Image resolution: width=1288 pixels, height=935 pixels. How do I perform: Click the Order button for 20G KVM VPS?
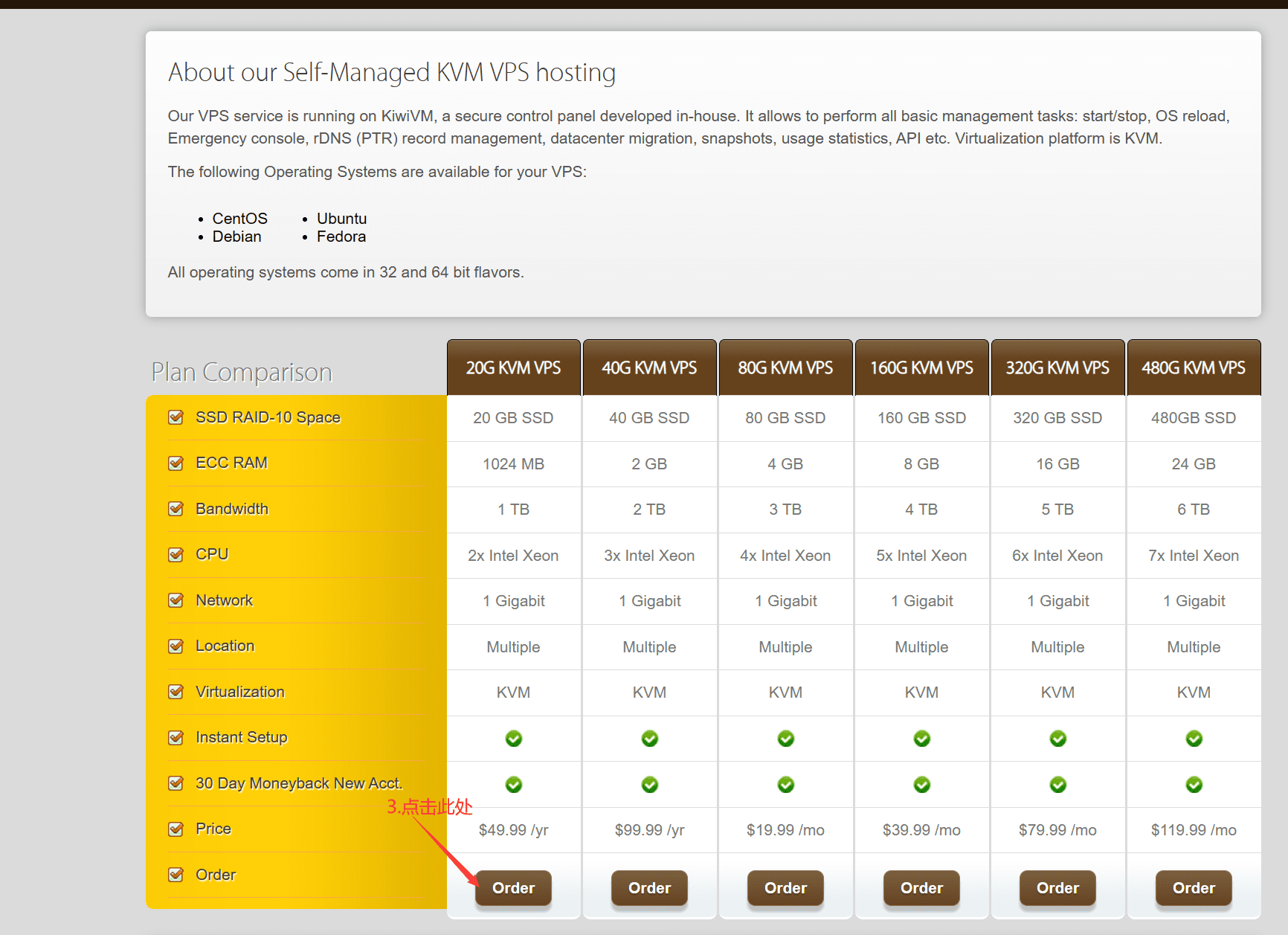[x=513, y=887]
